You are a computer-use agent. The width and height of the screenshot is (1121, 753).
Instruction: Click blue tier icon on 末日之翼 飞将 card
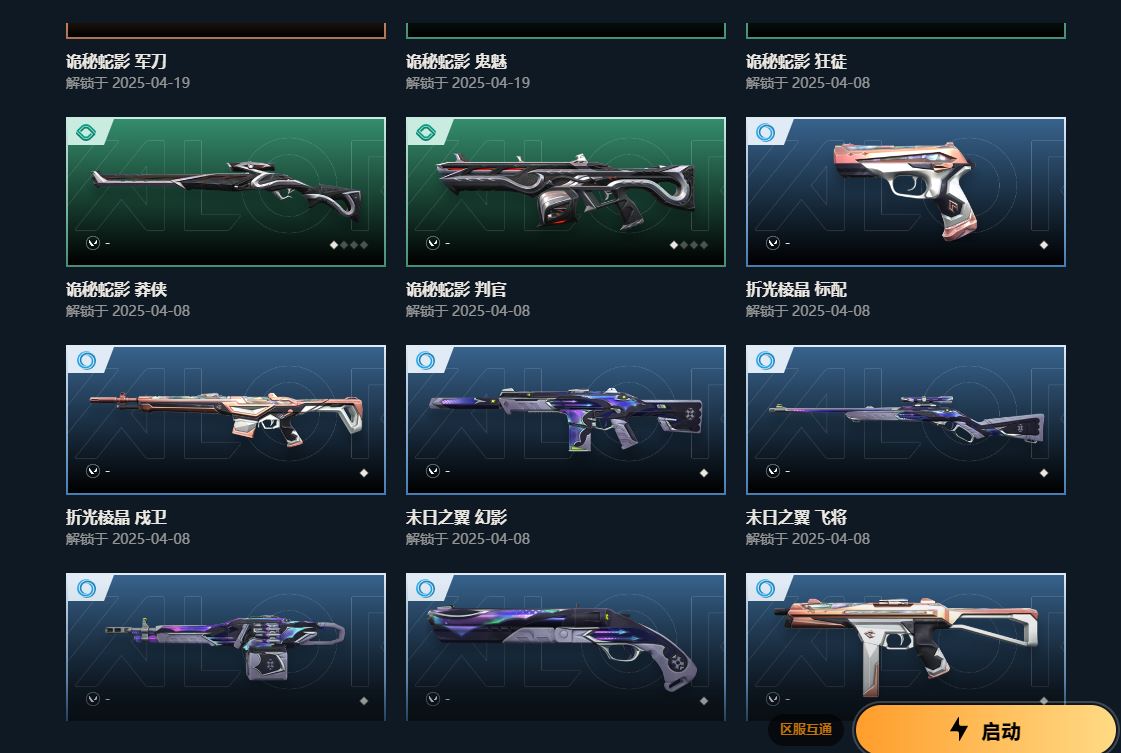click(766, 361)
